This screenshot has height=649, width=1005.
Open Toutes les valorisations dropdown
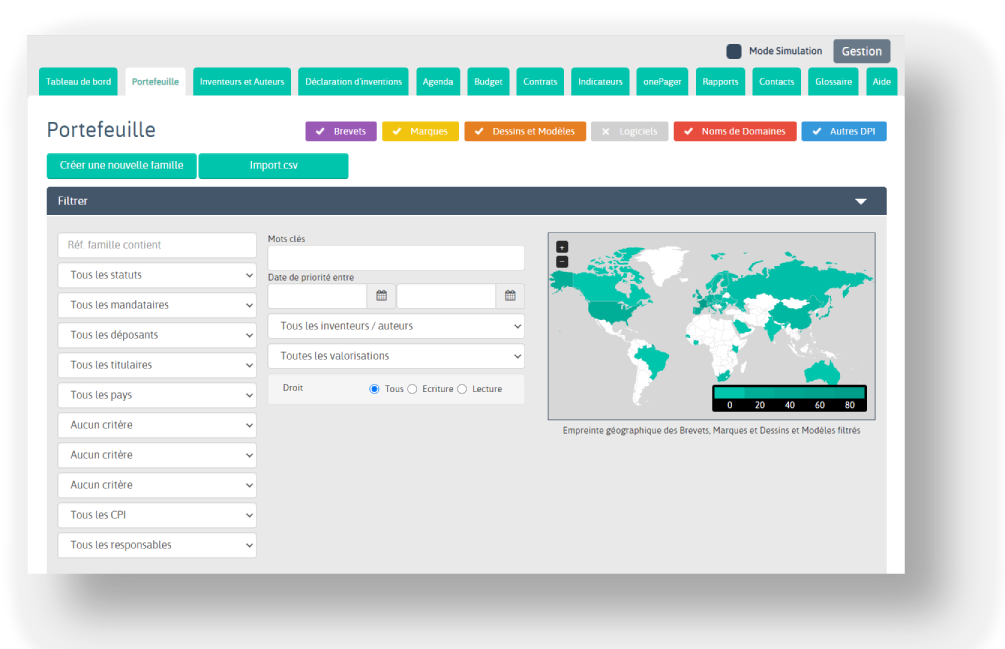click(x=396, y=356)
